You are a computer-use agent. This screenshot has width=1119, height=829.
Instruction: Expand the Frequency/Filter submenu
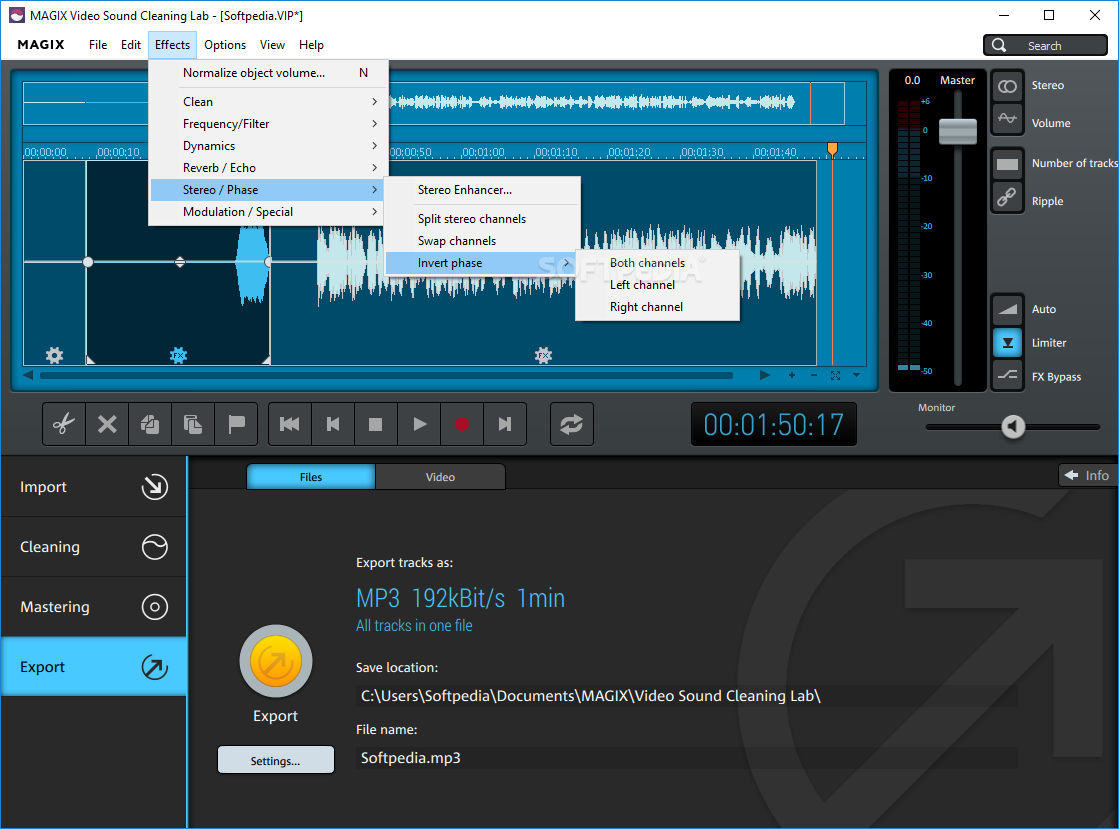click(x=268, y=123)
